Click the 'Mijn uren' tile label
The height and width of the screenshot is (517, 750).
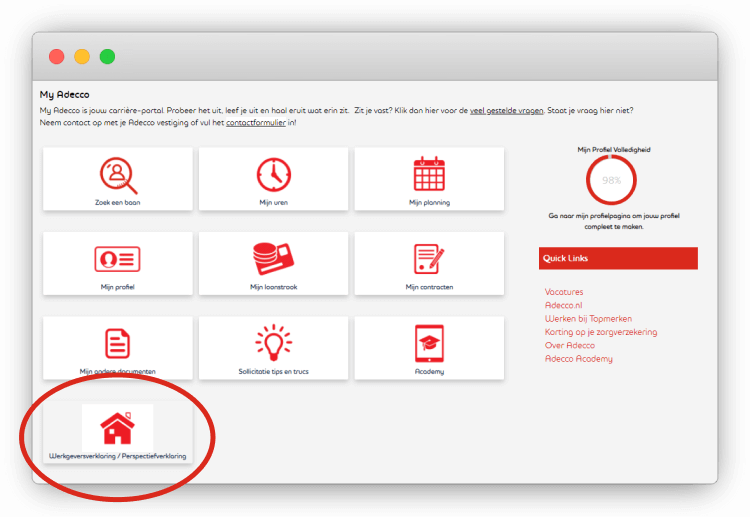(274, 202)
